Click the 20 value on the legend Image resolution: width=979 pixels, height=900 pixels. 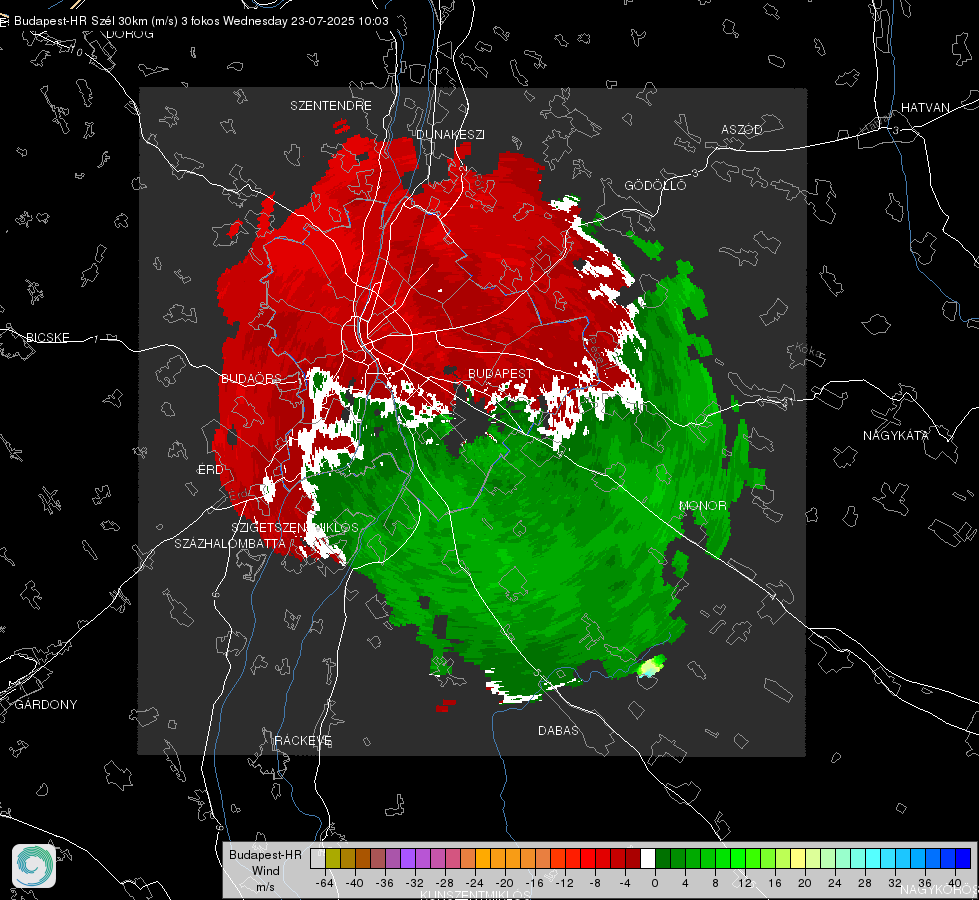coord(804,883)
